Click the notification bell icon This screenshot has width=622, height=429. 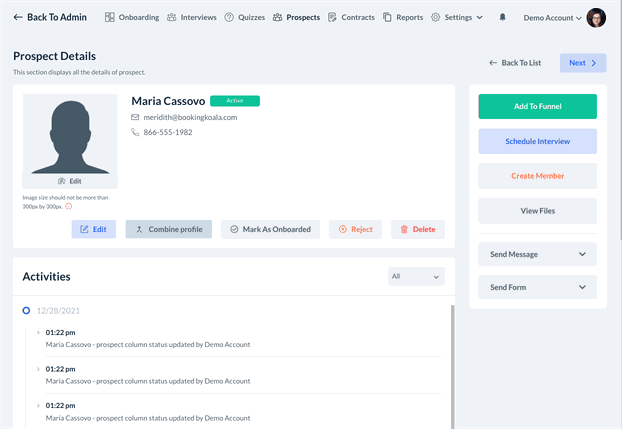502,17
